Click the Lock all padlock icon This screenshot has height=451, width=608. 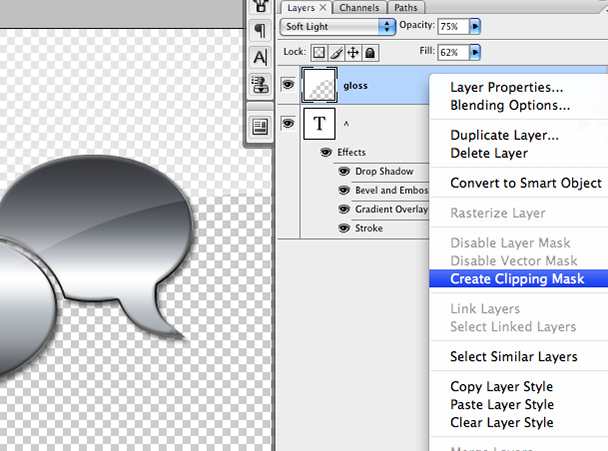click(x=370, y=52)
